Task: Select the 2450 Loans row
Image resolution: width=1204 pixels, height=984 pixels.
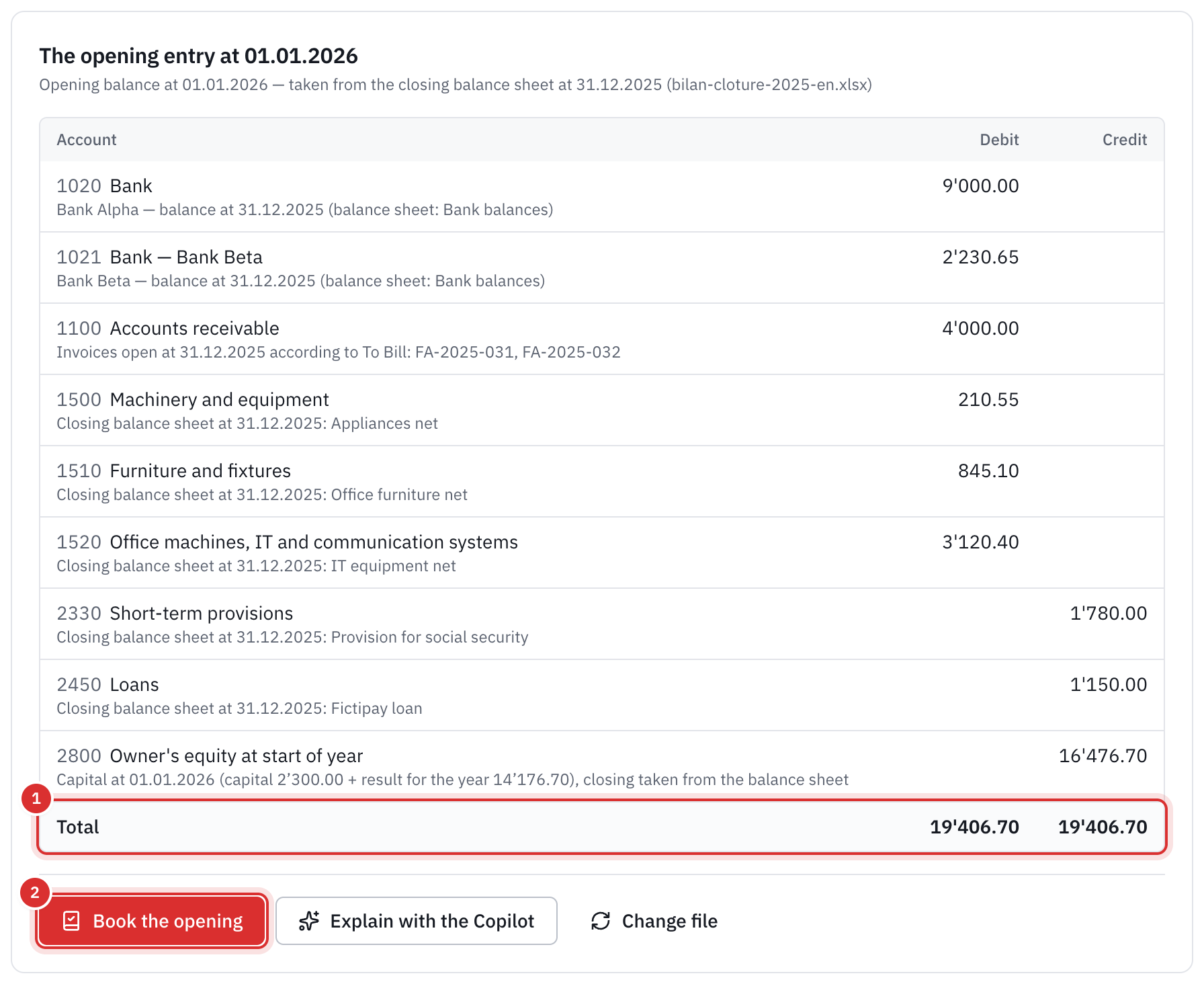Action: (x=602, y=695)
